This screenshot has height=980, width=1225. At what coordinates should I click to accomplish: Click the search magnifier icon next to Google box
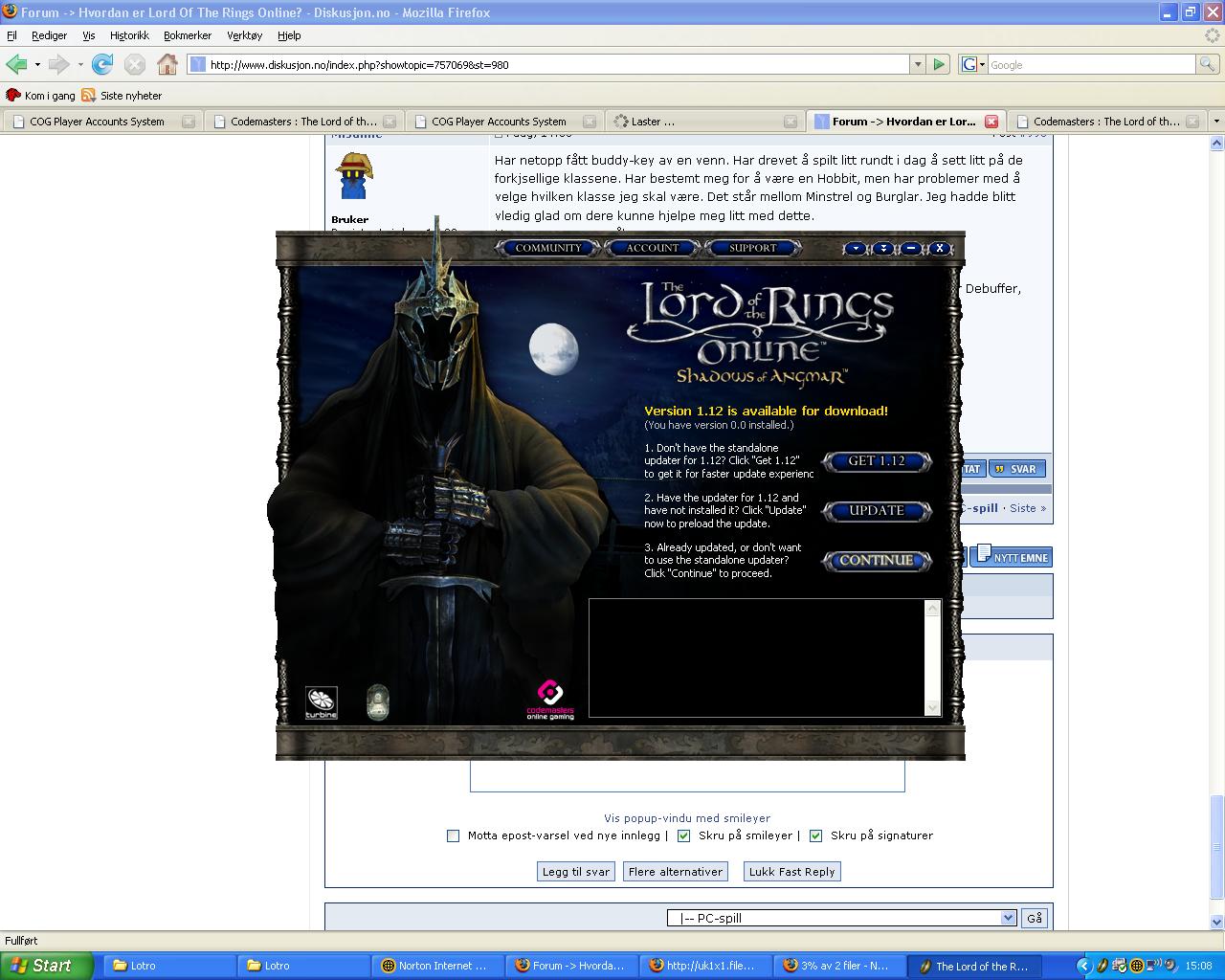(1208, 64)
